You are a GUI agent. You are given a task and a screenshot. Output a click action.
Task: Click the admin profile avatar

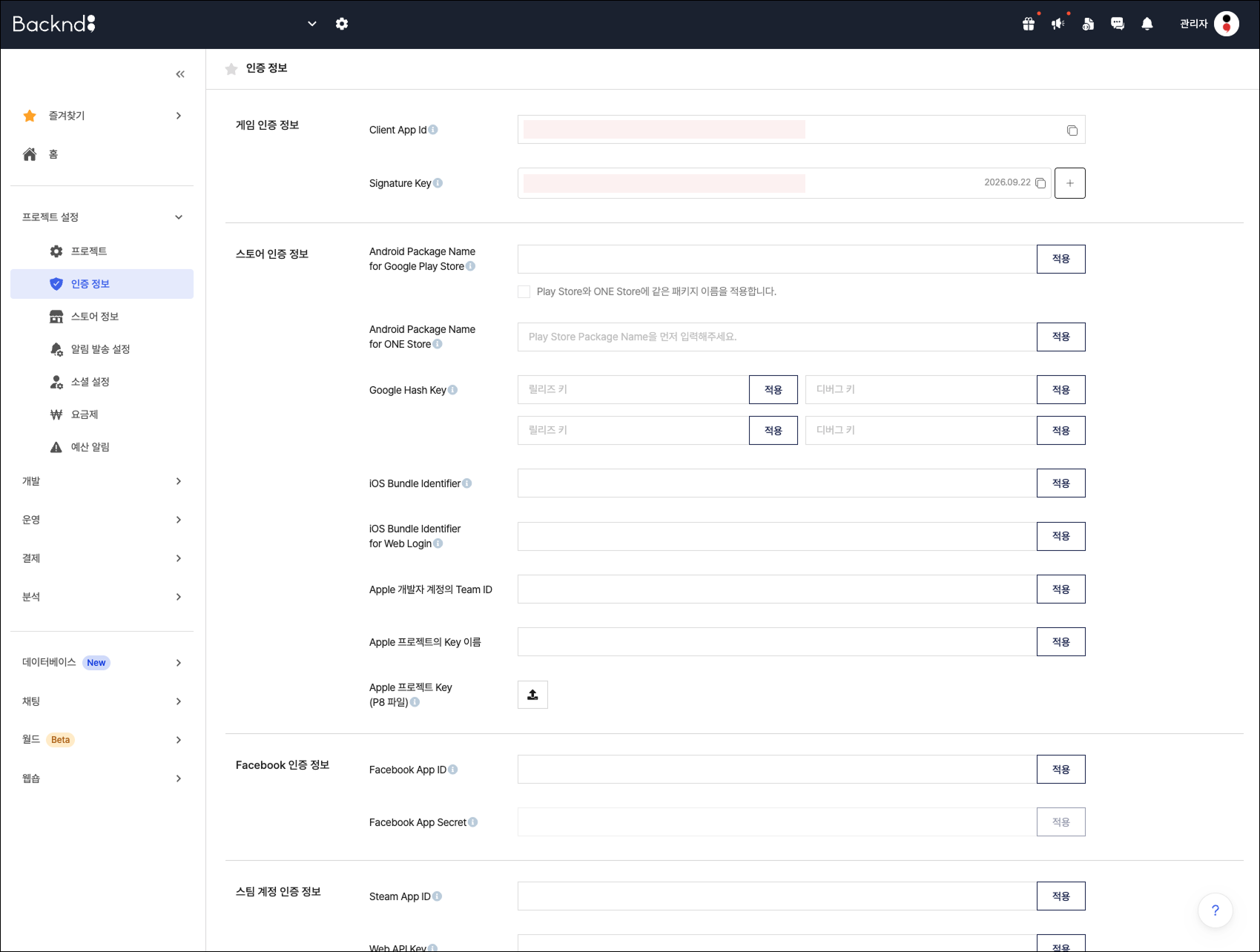(1227, 24)
